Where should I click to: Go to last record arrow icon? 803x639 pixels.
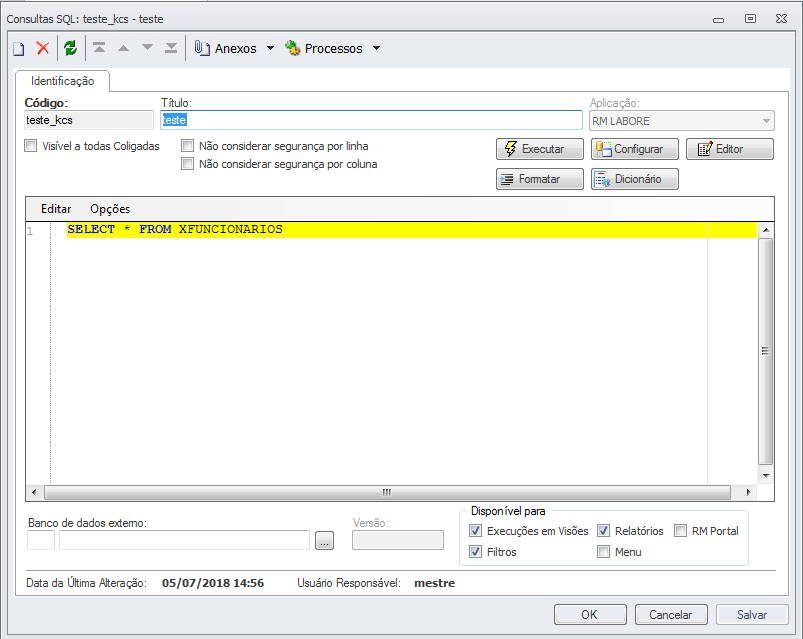click(171, 48)
